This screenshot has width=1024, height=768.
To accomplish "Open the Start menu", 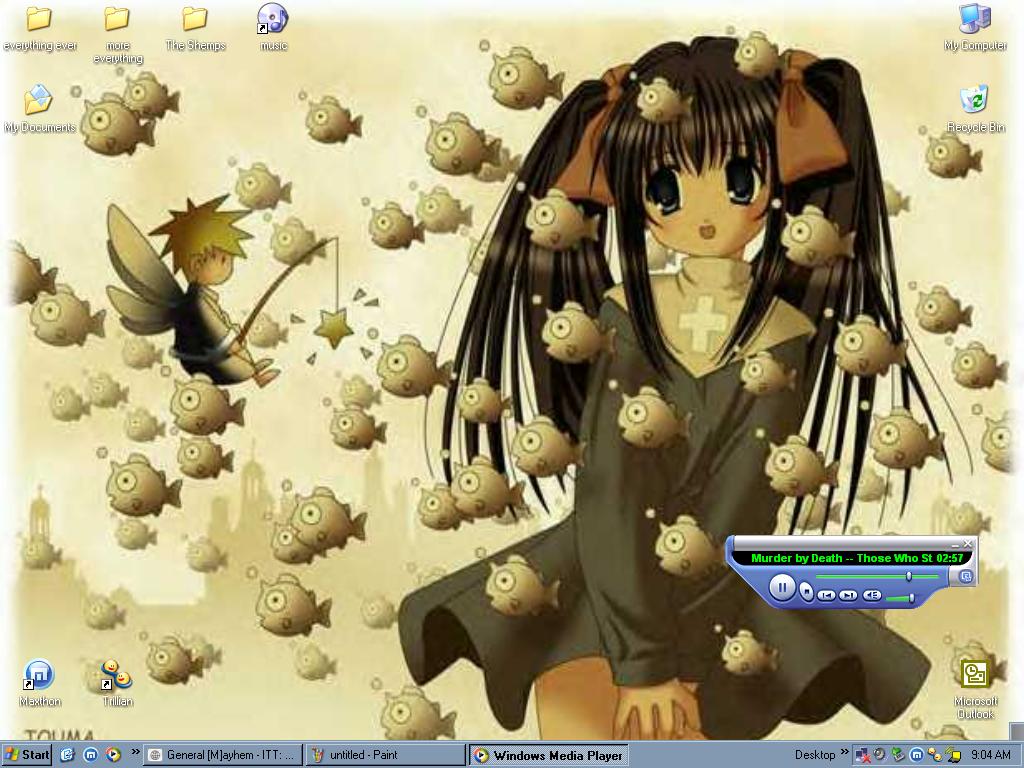I will click(x=26, y=755).
